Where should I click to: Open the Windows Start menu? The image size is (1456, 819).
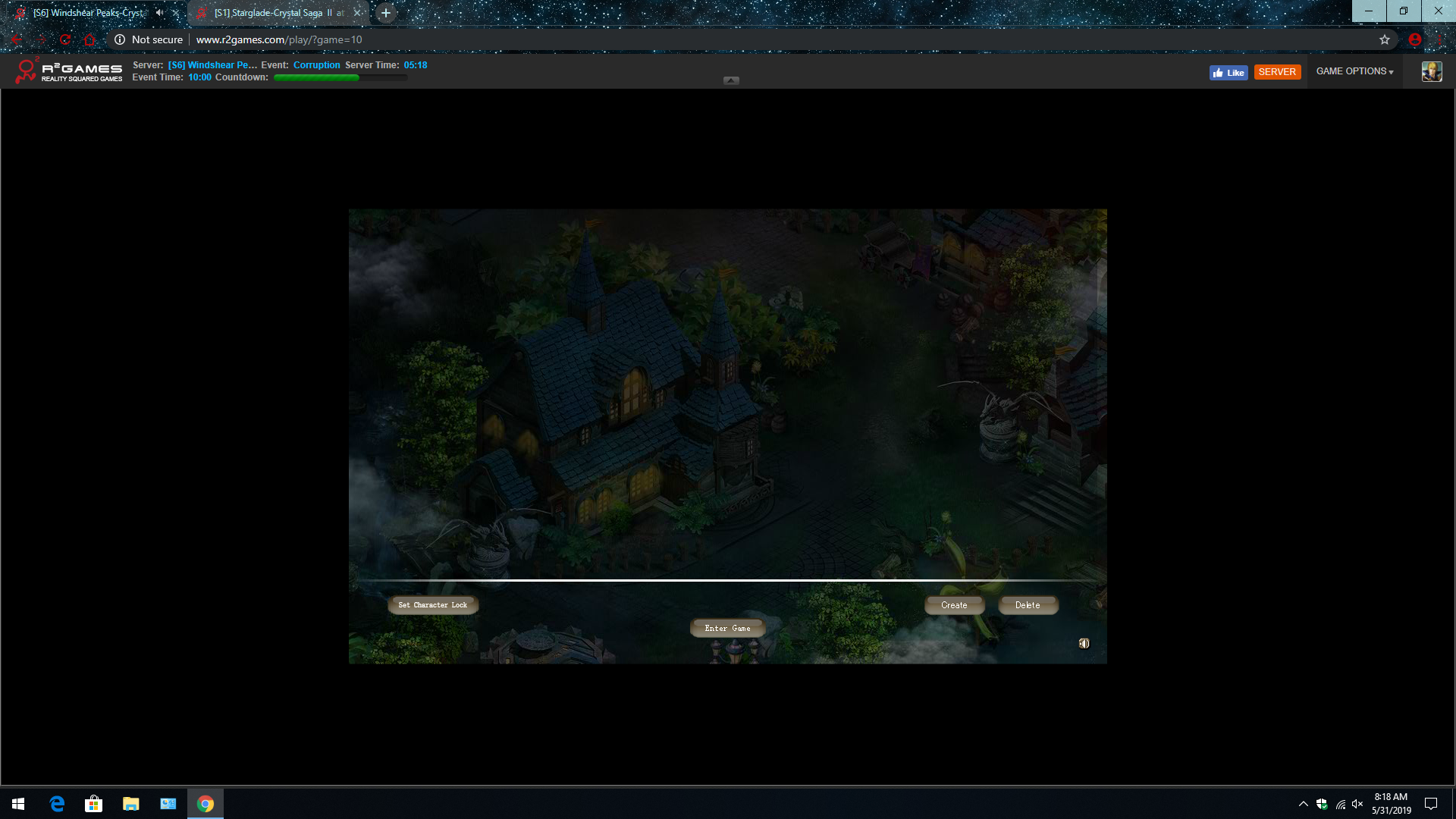(18, 804)
